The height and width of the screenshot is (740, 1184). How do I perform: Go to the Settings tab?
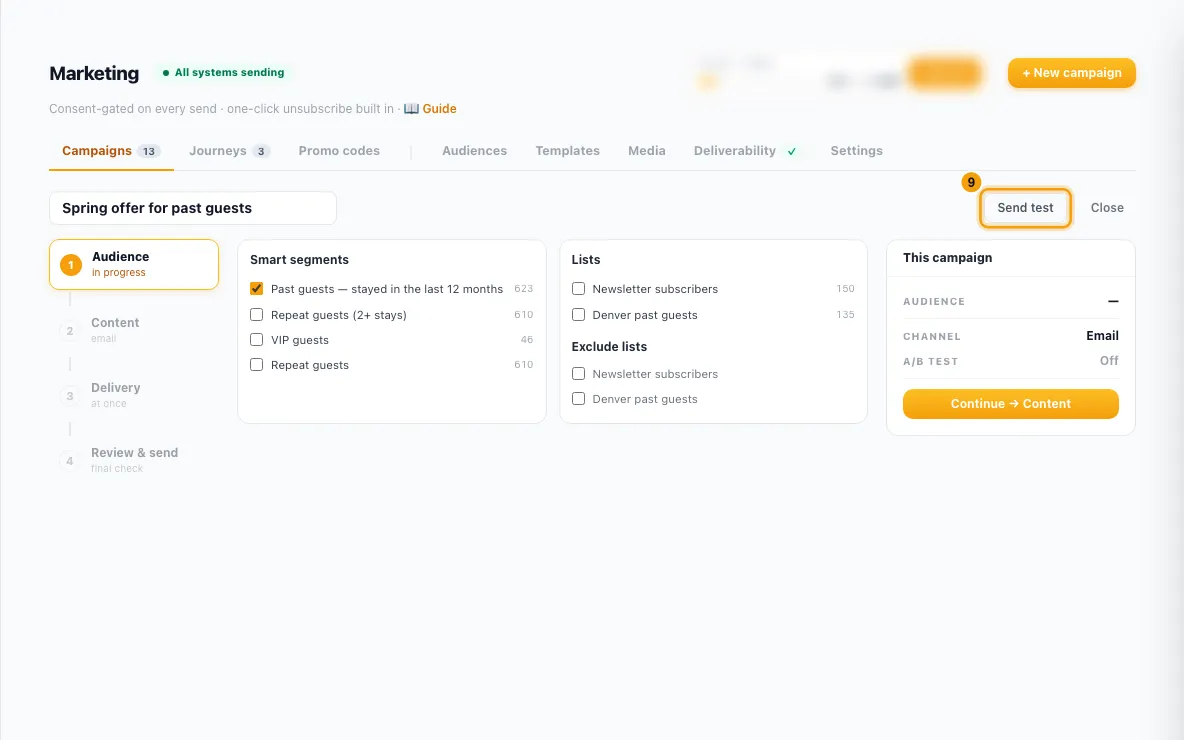coord(856,151)
